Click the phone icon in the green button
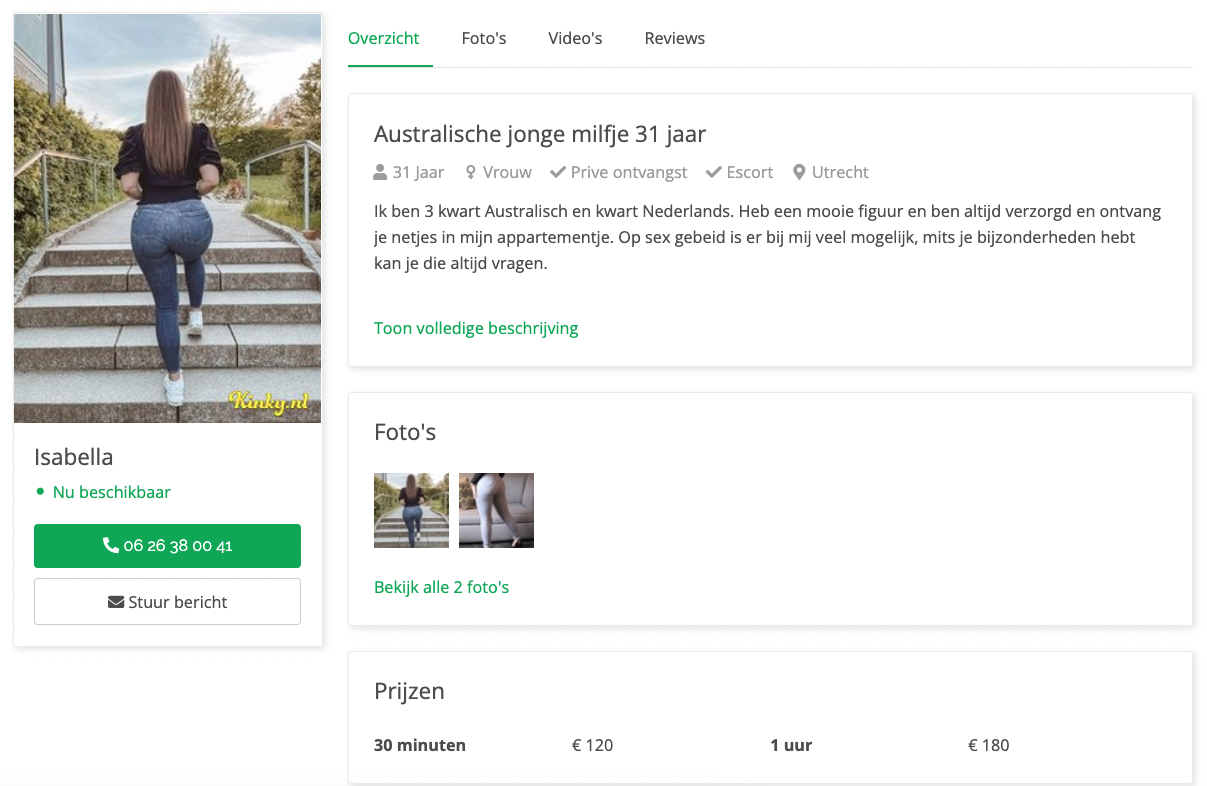Screen dimensions: 1207x786 111,546
